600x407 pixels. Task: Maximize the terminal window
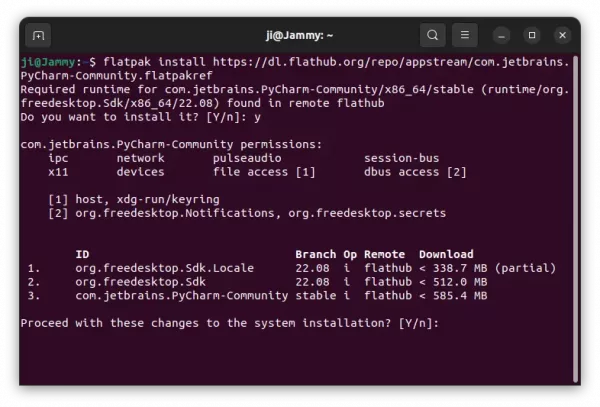coord(532,35)
